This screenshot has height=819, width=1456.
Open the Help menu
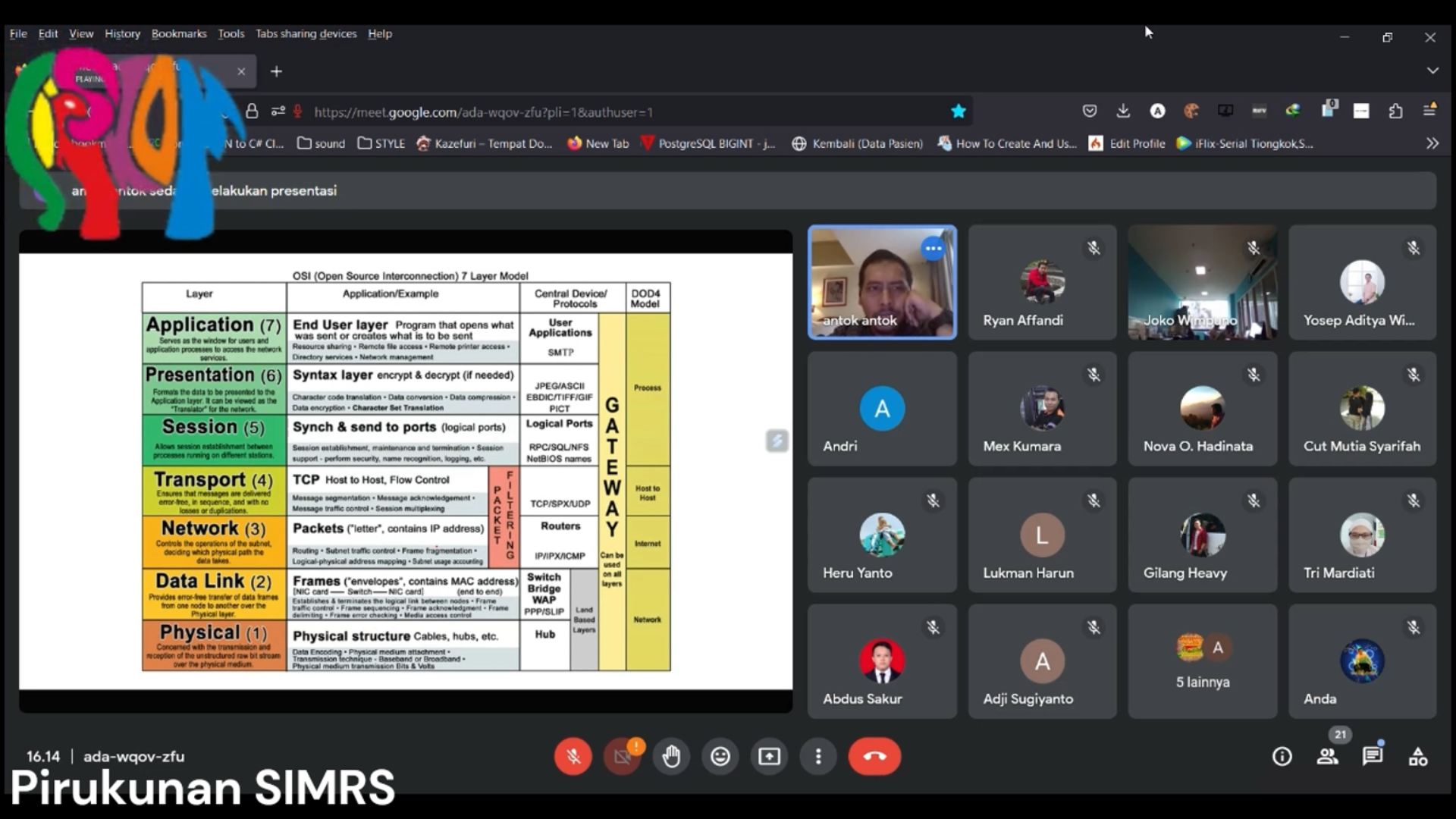click(x=380, y=33)
